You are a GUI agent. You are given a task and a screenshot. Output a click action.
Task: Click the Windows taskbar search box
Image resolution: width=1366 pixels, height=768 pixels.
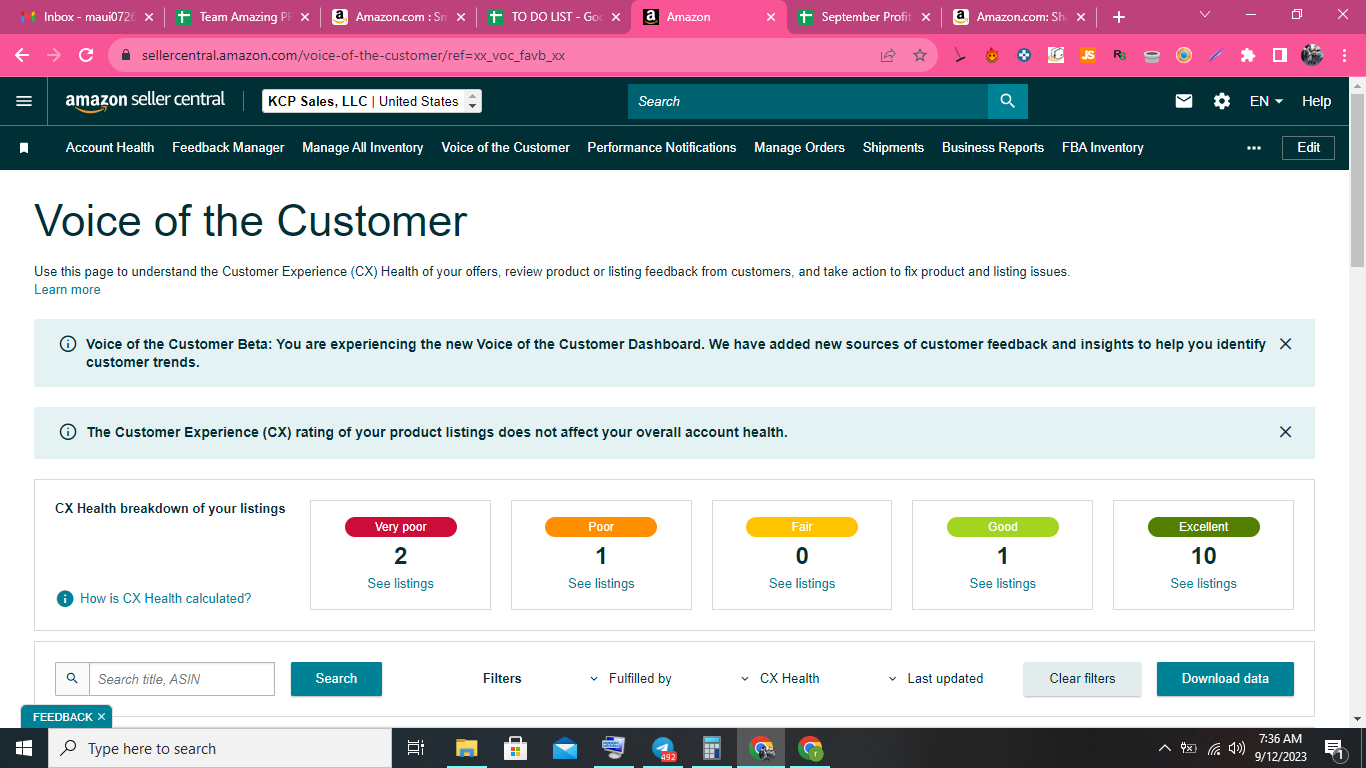219,748
